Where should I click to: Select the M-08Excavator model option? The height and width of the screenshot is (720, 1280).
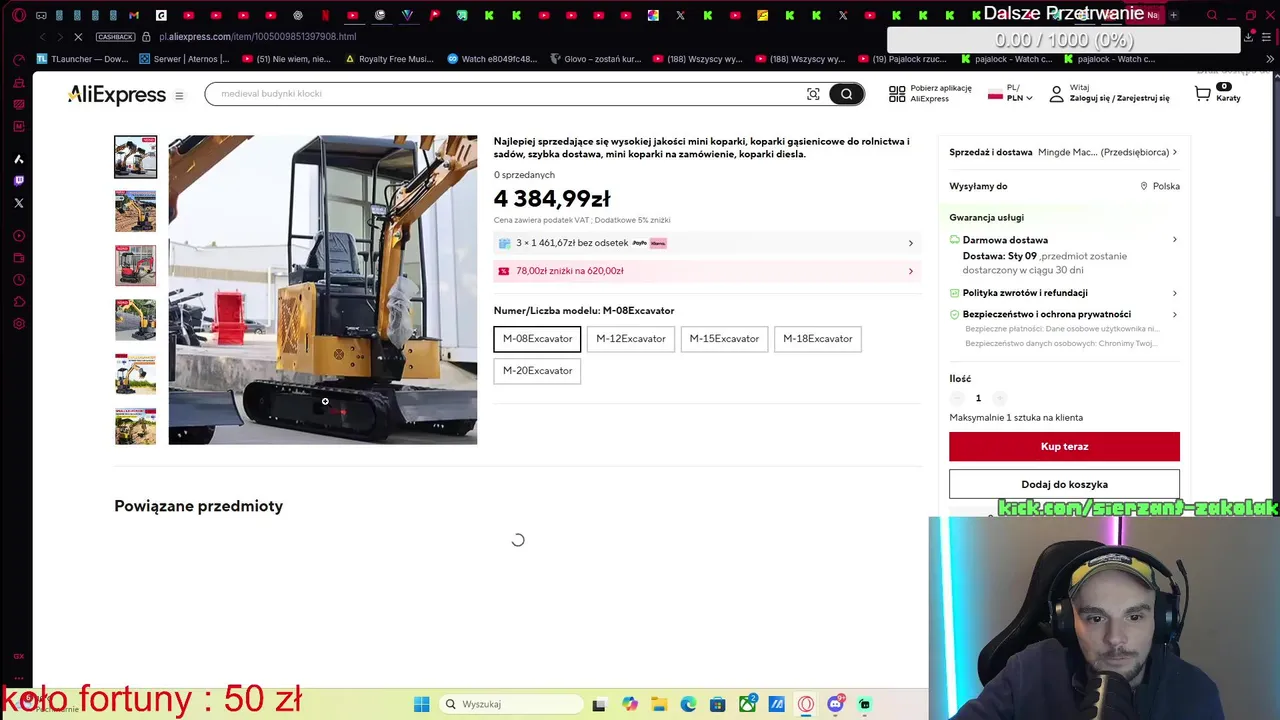pyautogui.click(x=537, y=339)
